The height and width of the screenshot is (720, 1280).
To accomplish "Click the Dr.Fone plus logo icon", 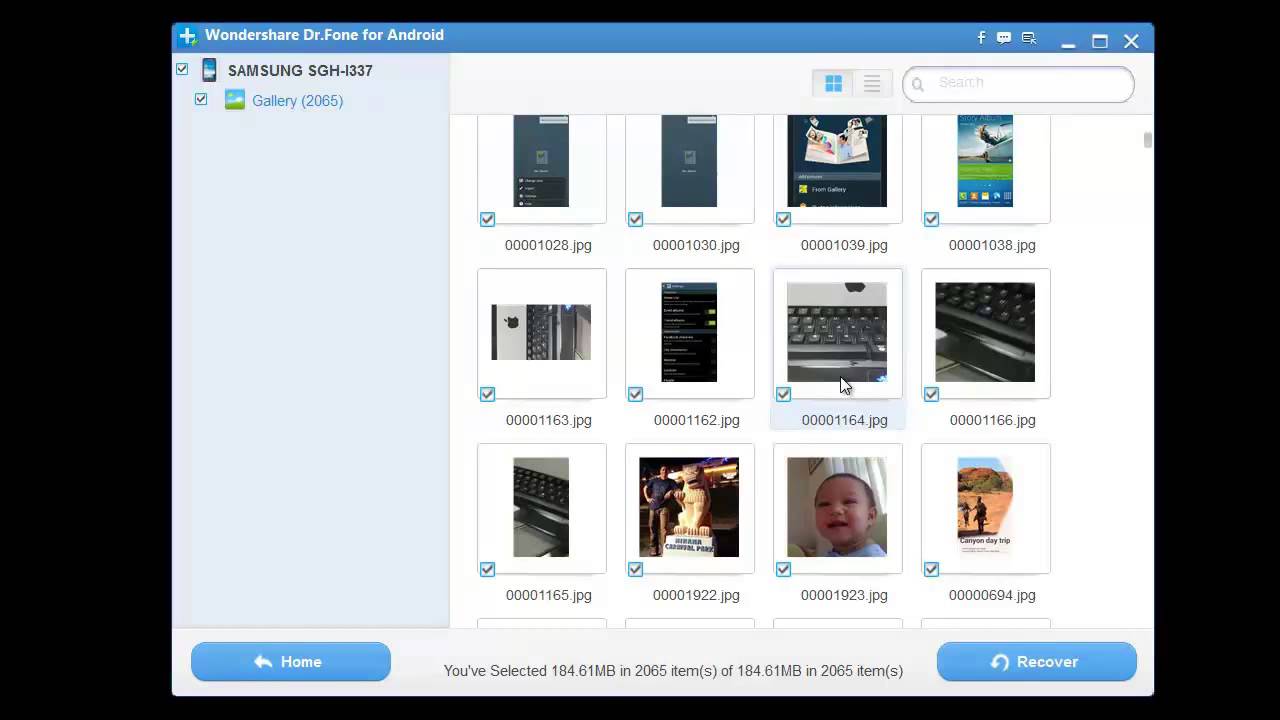I will coord(187,36).
